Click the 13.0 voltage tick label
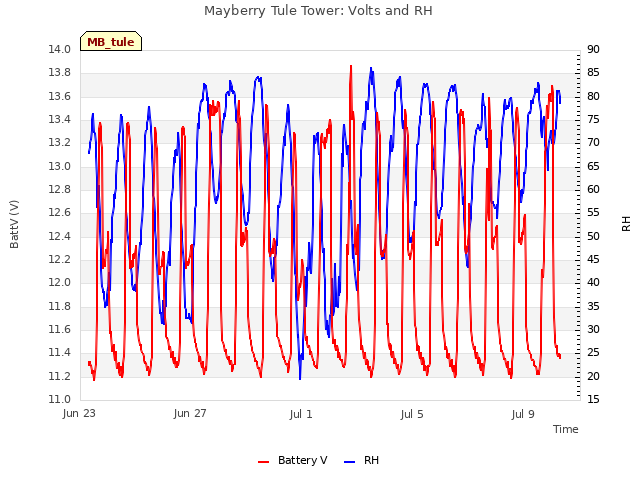 (60, 166)
